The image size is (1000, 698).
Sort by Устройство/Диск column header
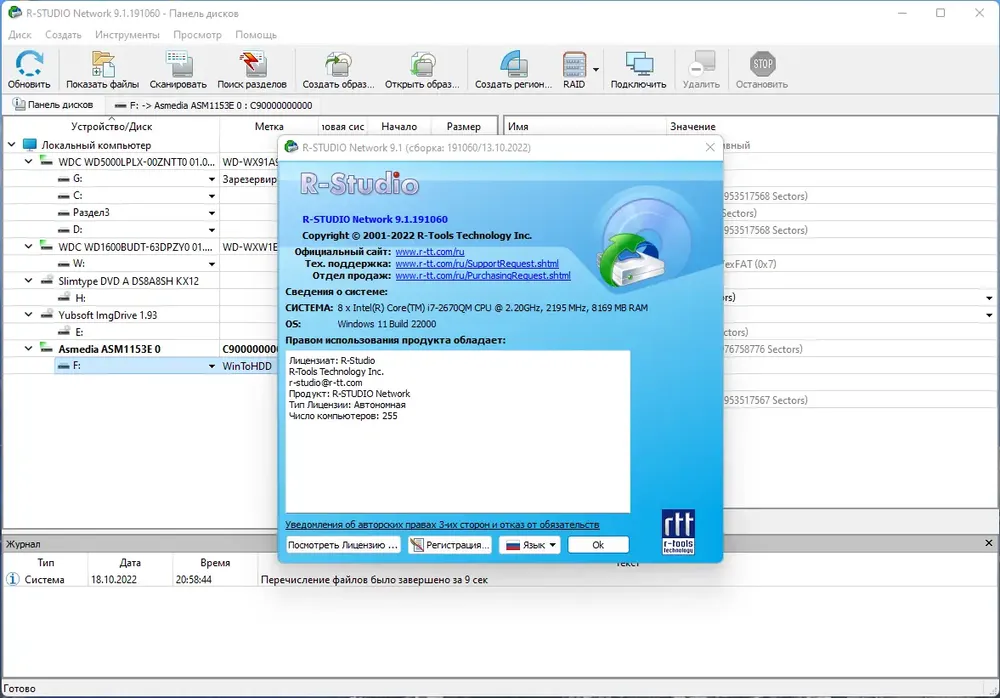112,126
